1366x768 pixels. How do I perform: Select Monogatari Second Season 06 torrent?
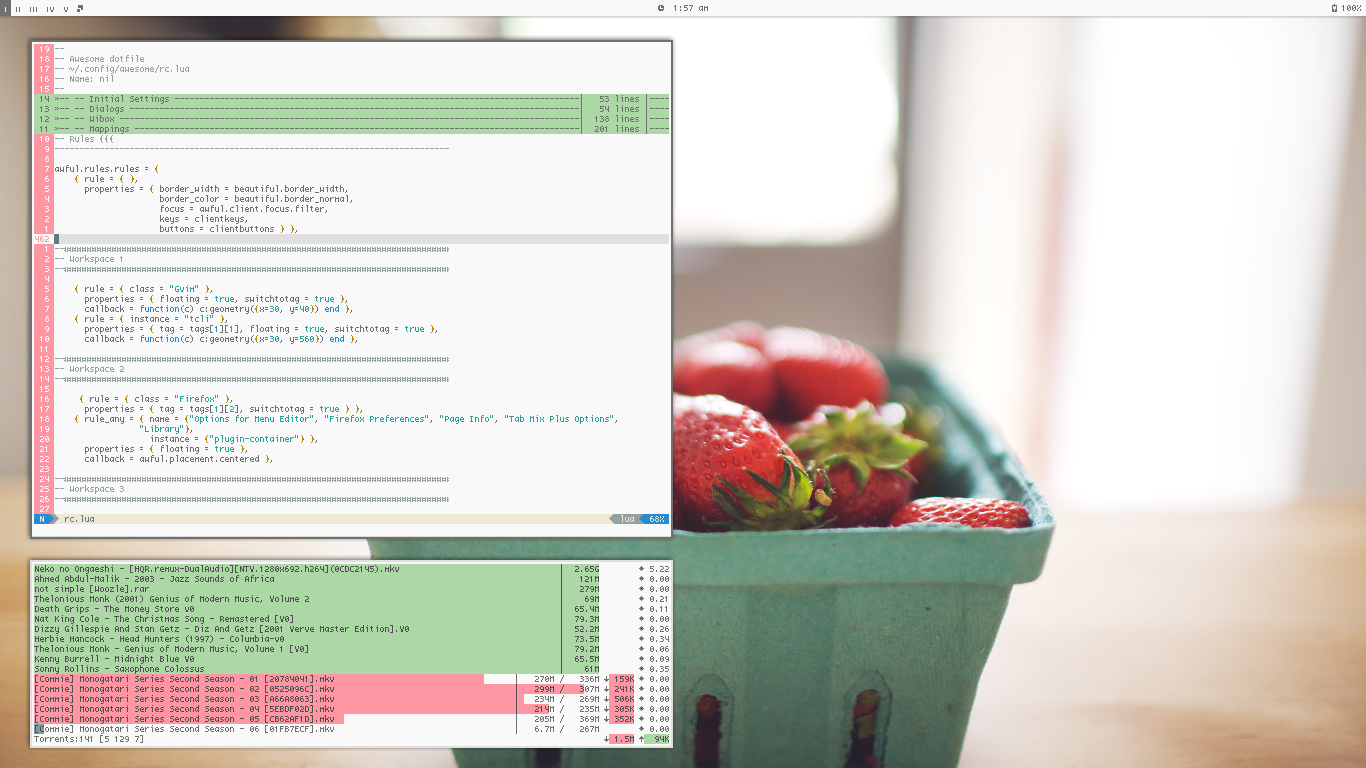352,729
